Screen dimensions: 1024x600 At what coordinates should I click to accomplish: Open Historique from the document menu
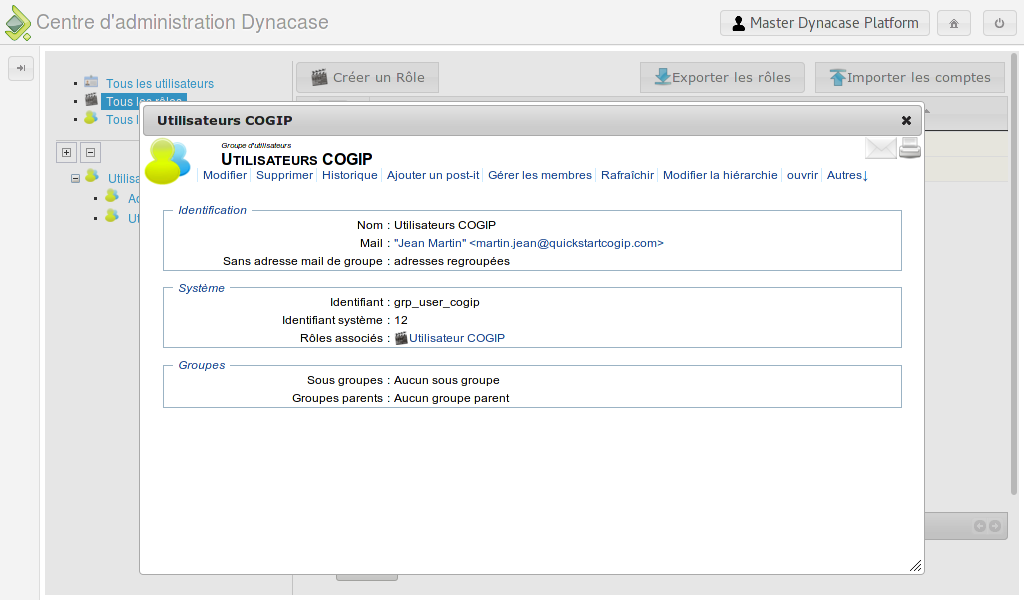(x=349, y=175)
